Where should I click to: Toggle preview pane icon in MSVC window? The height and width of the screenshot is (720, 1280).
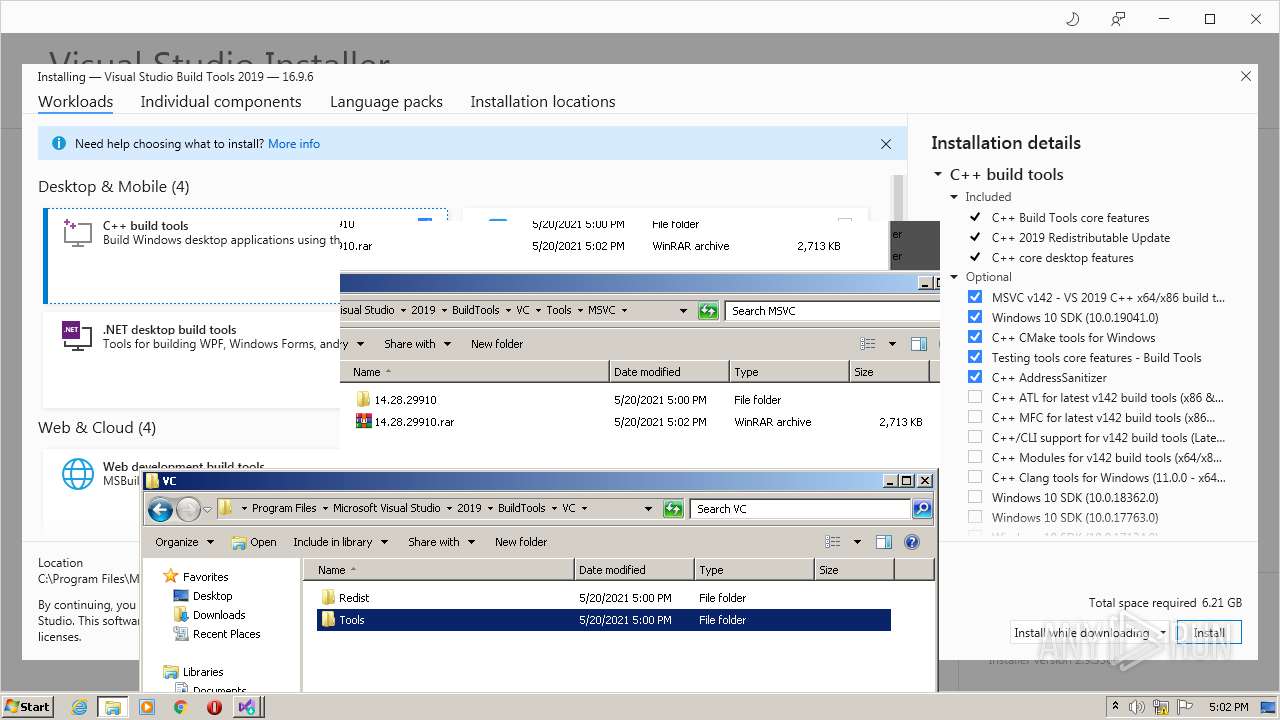[x=919, y=344]
